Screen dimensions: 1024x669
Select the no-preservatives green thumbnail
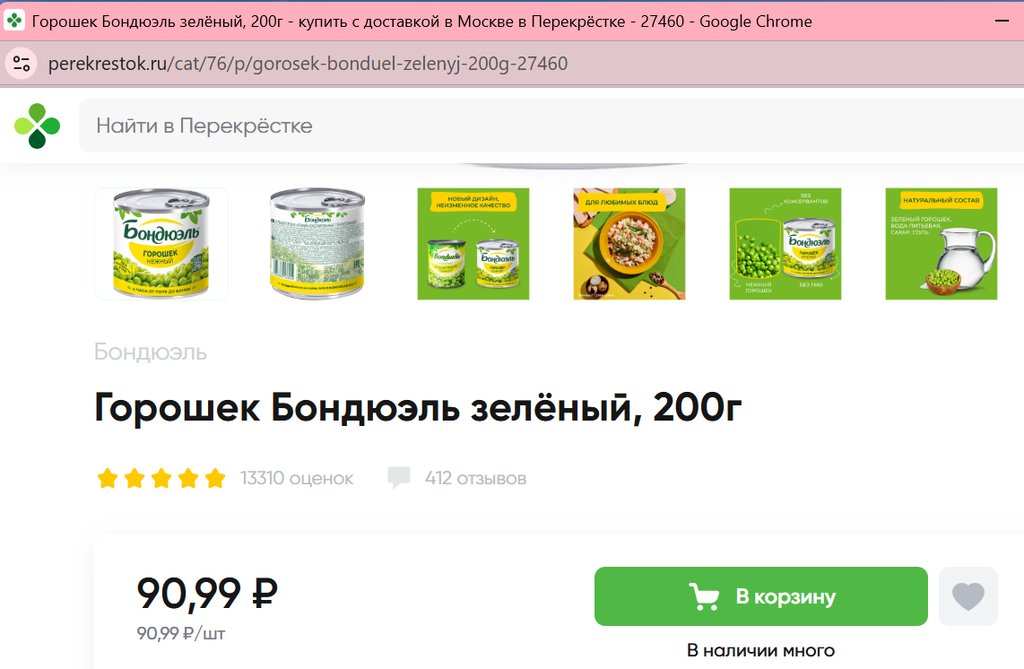(786, 244)
